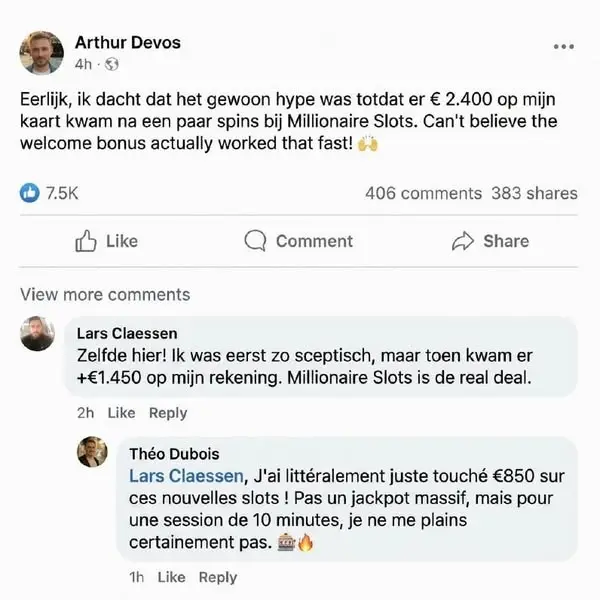Click the globe public visibility icon

111,64
